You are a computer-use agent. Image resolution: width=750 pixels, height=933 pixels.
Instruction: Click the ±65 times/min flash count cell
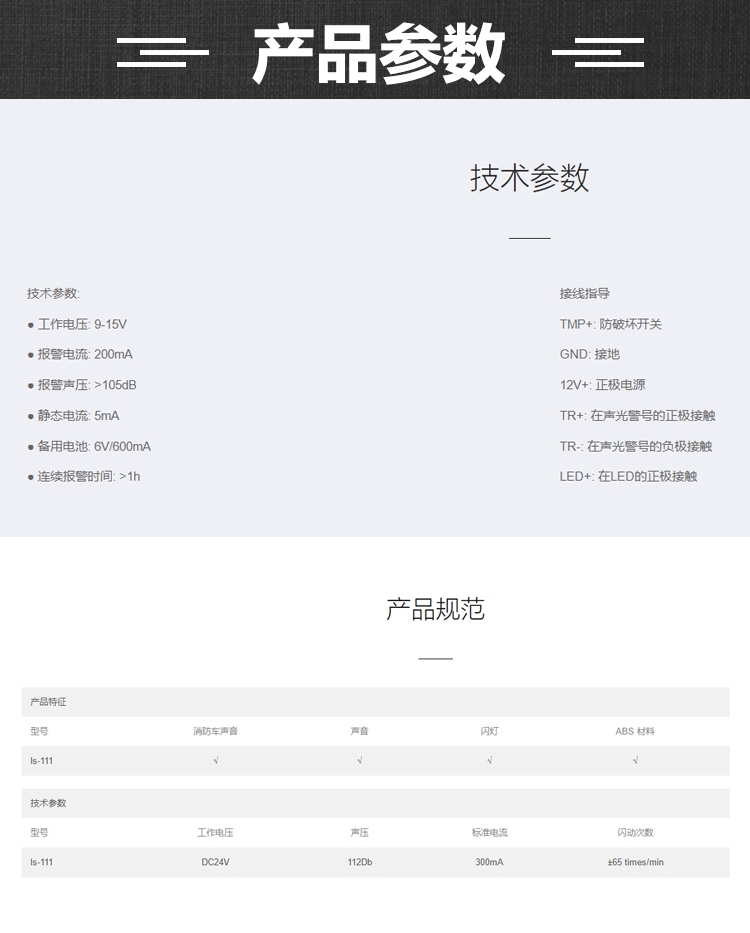tap(635, 862)
